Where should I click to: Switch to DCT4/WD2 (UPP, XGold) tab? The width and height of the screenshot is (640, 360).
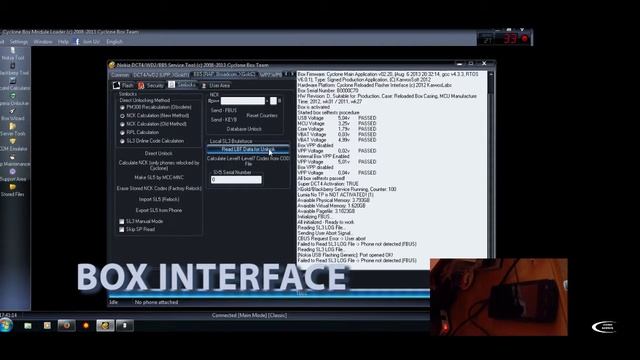pyautogui.click(x=160, y=75)
